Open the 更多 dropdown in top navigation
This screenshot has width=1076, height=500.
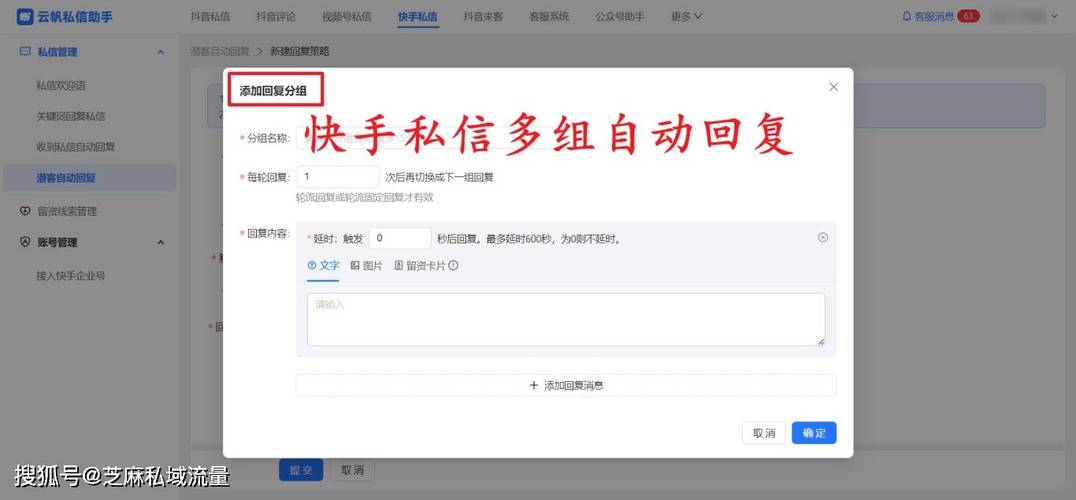686,17
